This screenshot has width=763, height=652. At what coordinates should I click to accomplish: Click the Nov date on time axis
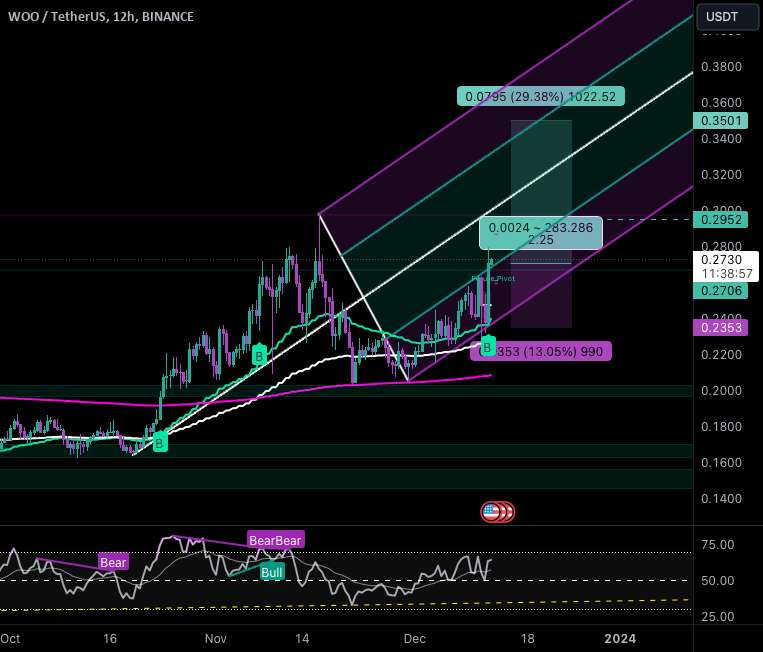point(215,638)
